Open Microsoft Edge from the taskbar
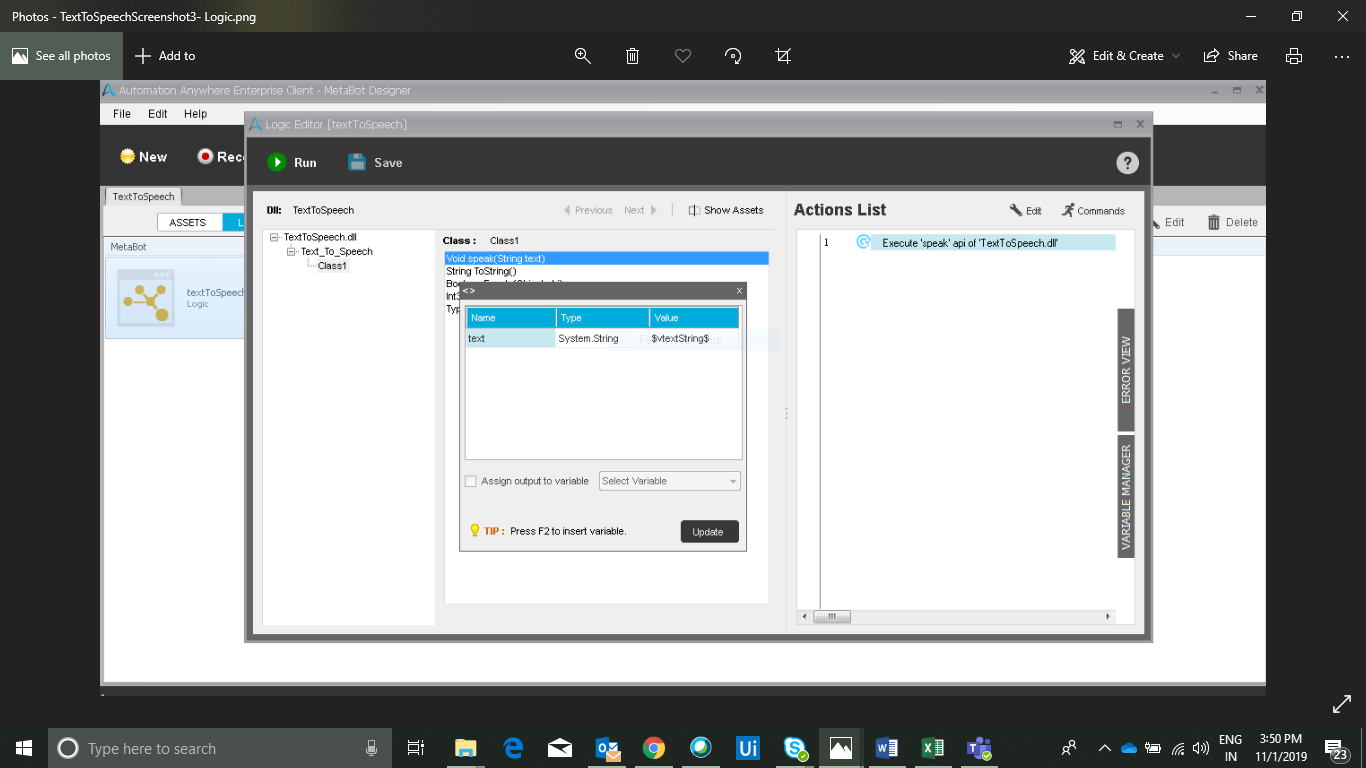1366x768 pixels. [x=514, y=748]
